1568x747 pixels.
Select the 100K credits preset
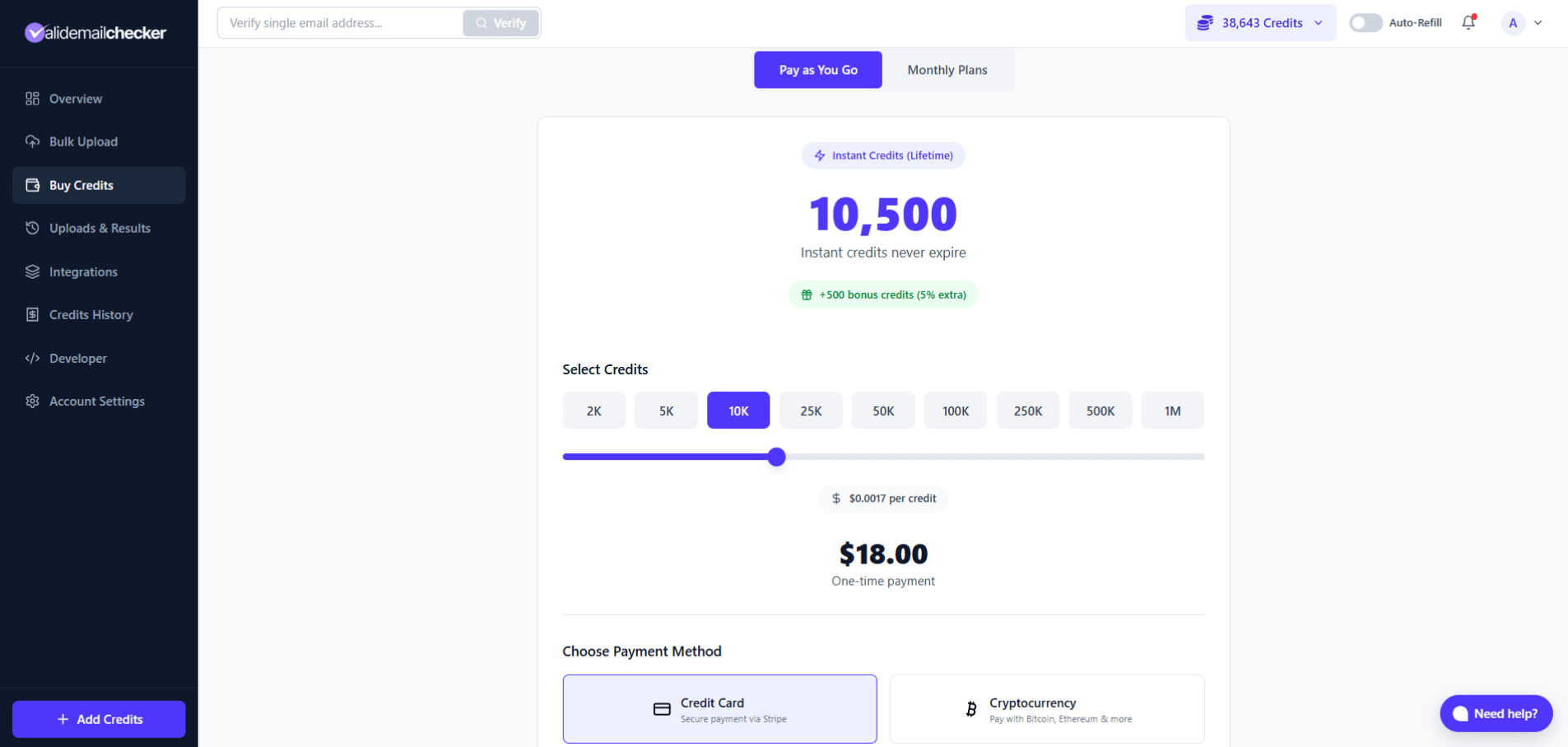pyautogui.click(x=955, y=410)
